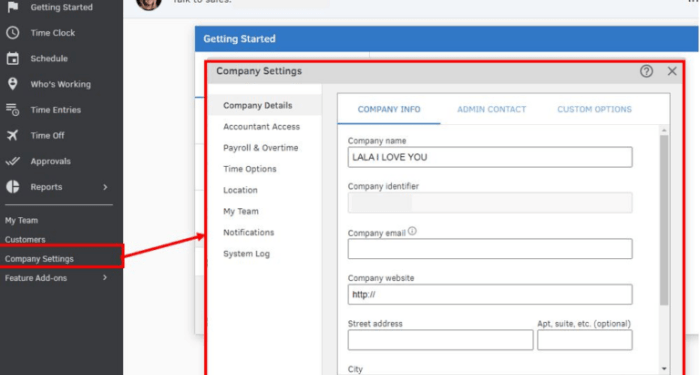Click the Time Clock icon in sidebar

[x=12, y=33]
